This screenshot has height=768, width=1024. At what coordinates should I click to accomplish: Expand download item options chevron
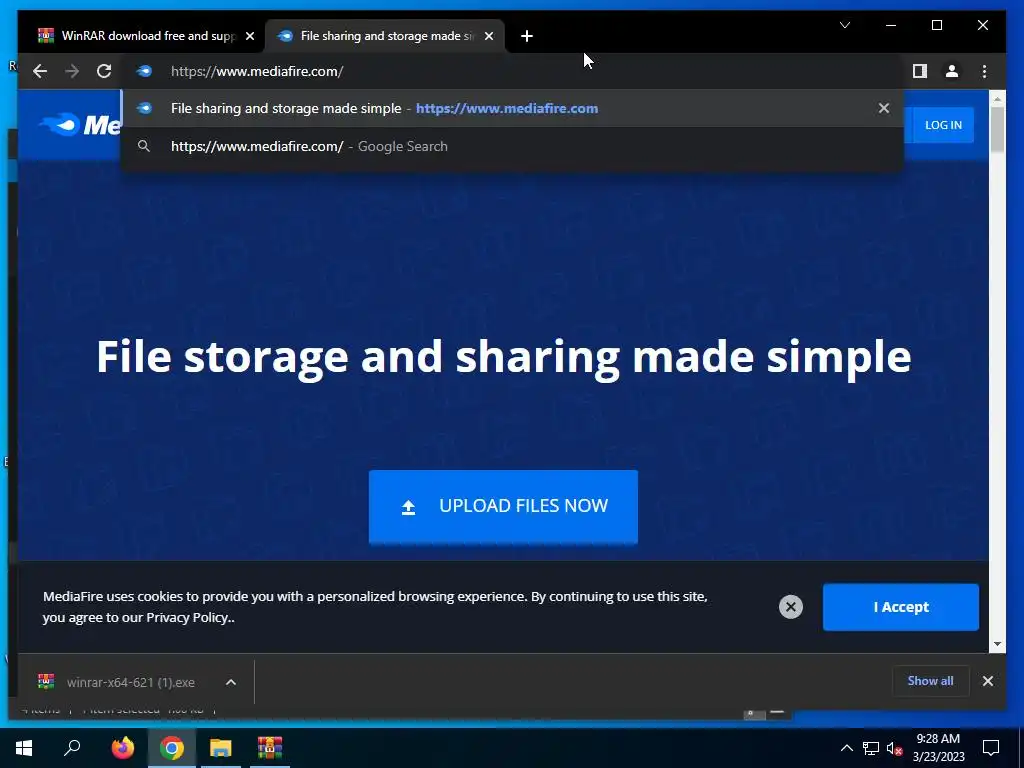231,682
